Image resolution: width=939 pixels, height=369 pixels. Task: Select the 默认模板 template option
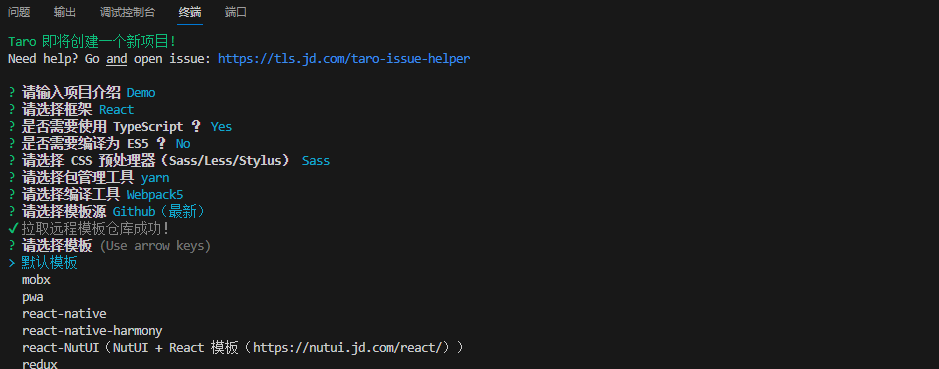50,263
